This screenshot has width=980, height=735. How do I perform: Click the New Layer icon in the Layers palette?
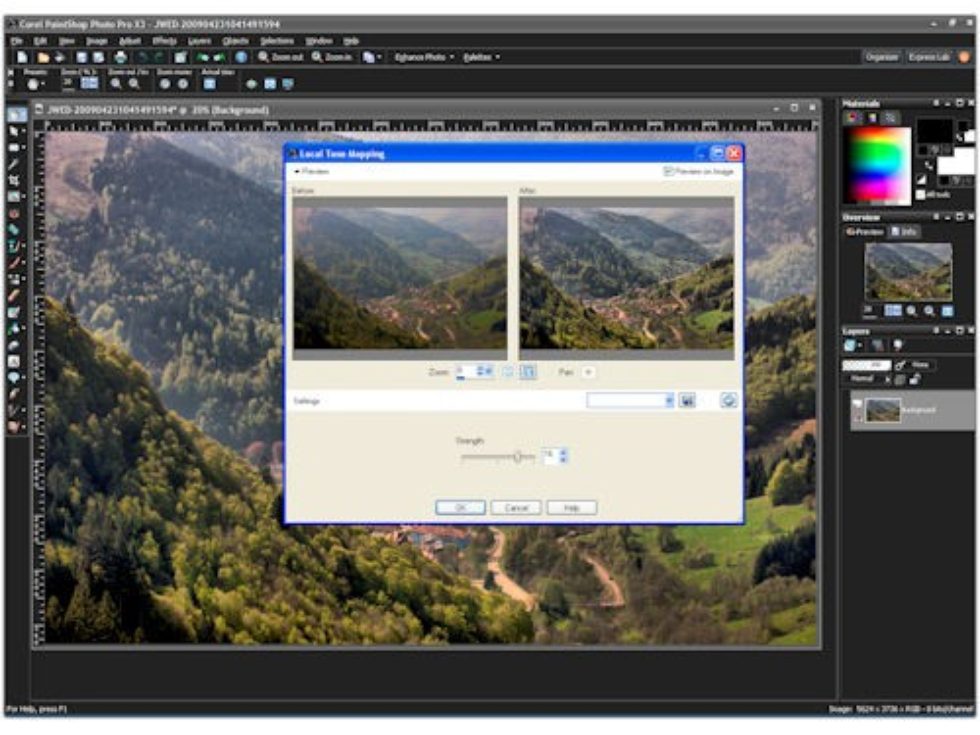(x=850, y=343)
